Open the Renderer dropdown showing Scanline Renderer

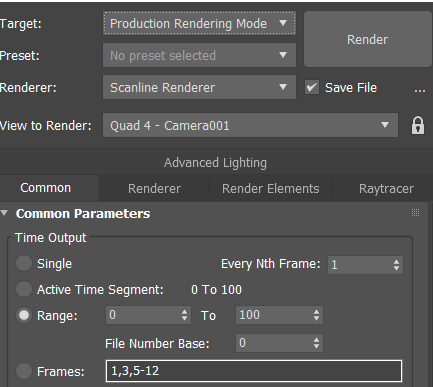tap(199, 87)
